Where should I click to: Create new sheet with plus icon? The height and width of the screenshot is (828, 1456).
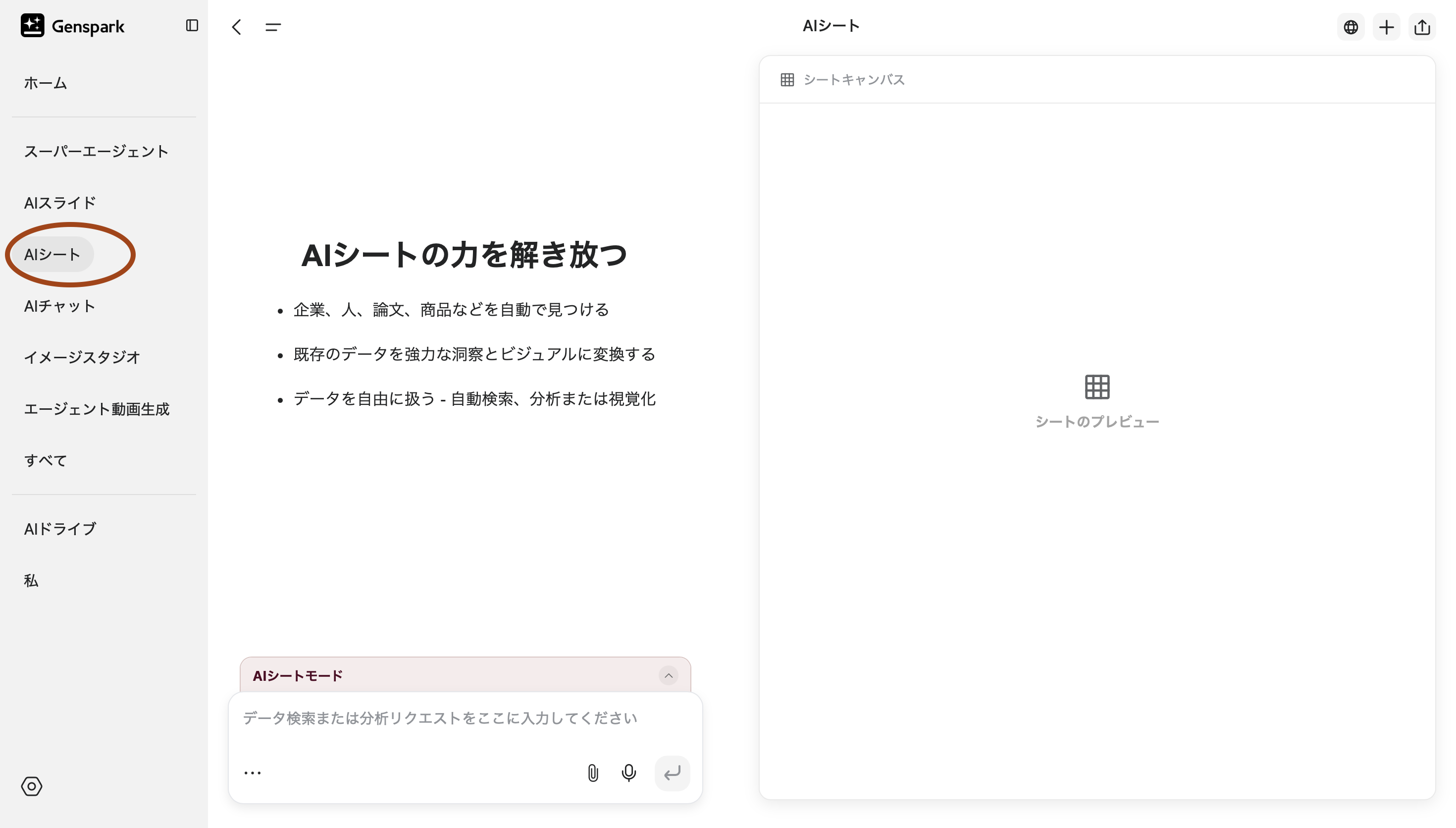click(1386, 27)
